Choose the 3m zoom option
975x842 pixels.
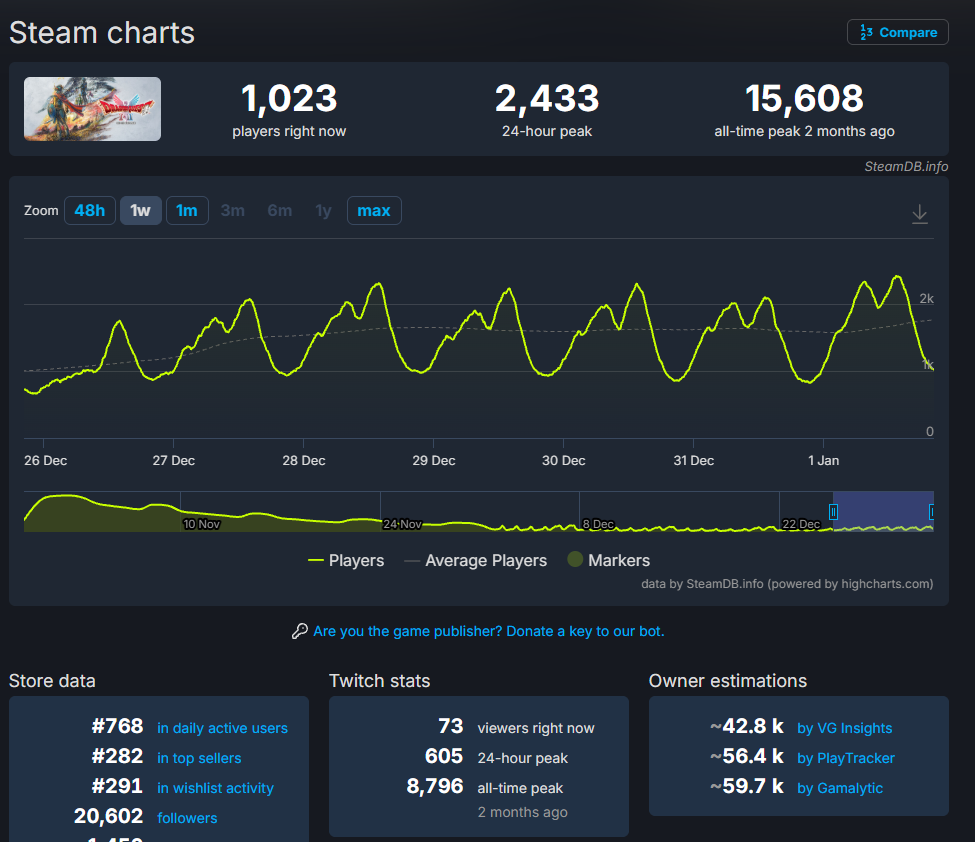click(x=233, y=211)
